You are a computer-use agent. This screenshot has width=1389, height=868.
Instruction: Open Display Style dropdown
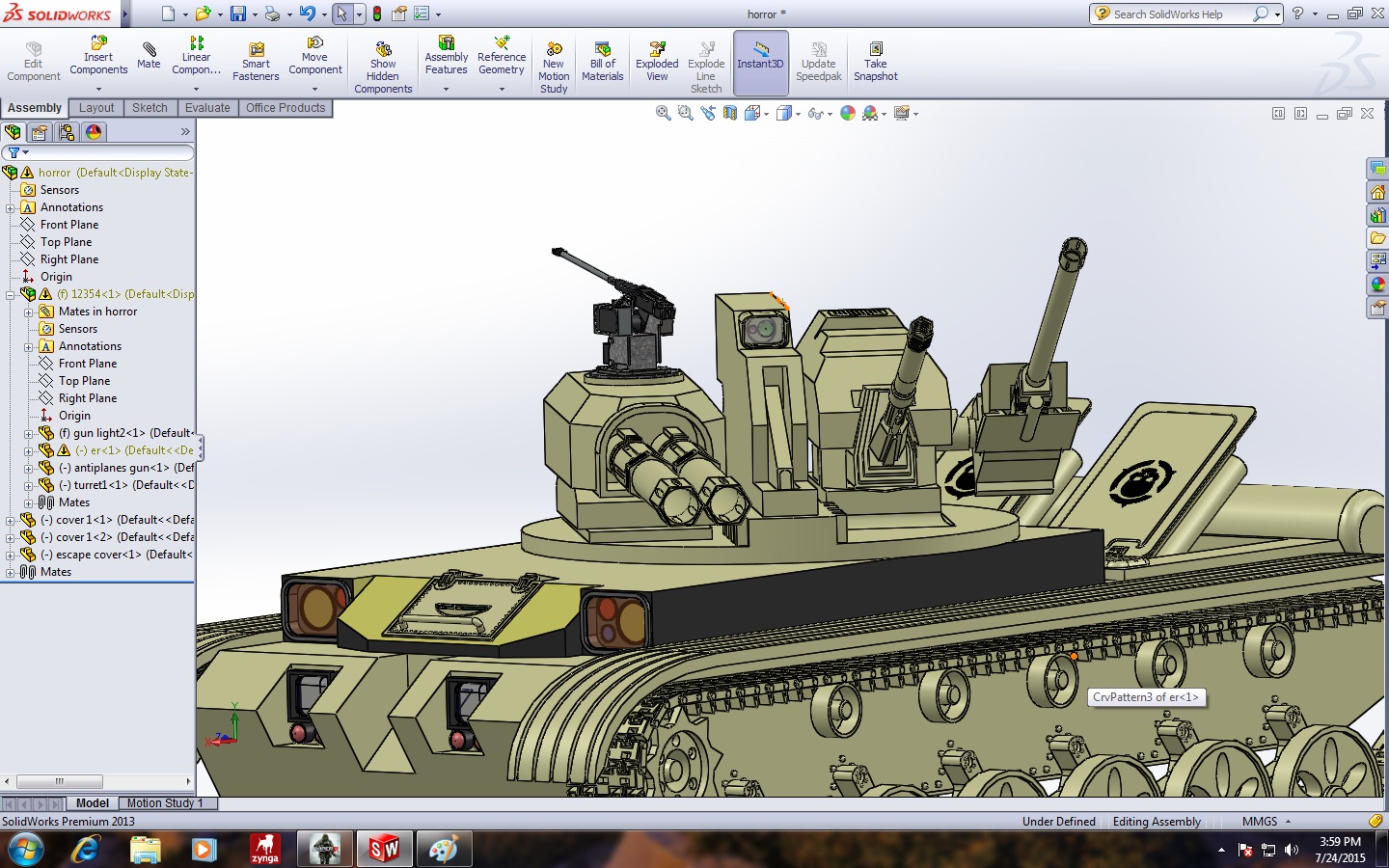click(798, 114)
